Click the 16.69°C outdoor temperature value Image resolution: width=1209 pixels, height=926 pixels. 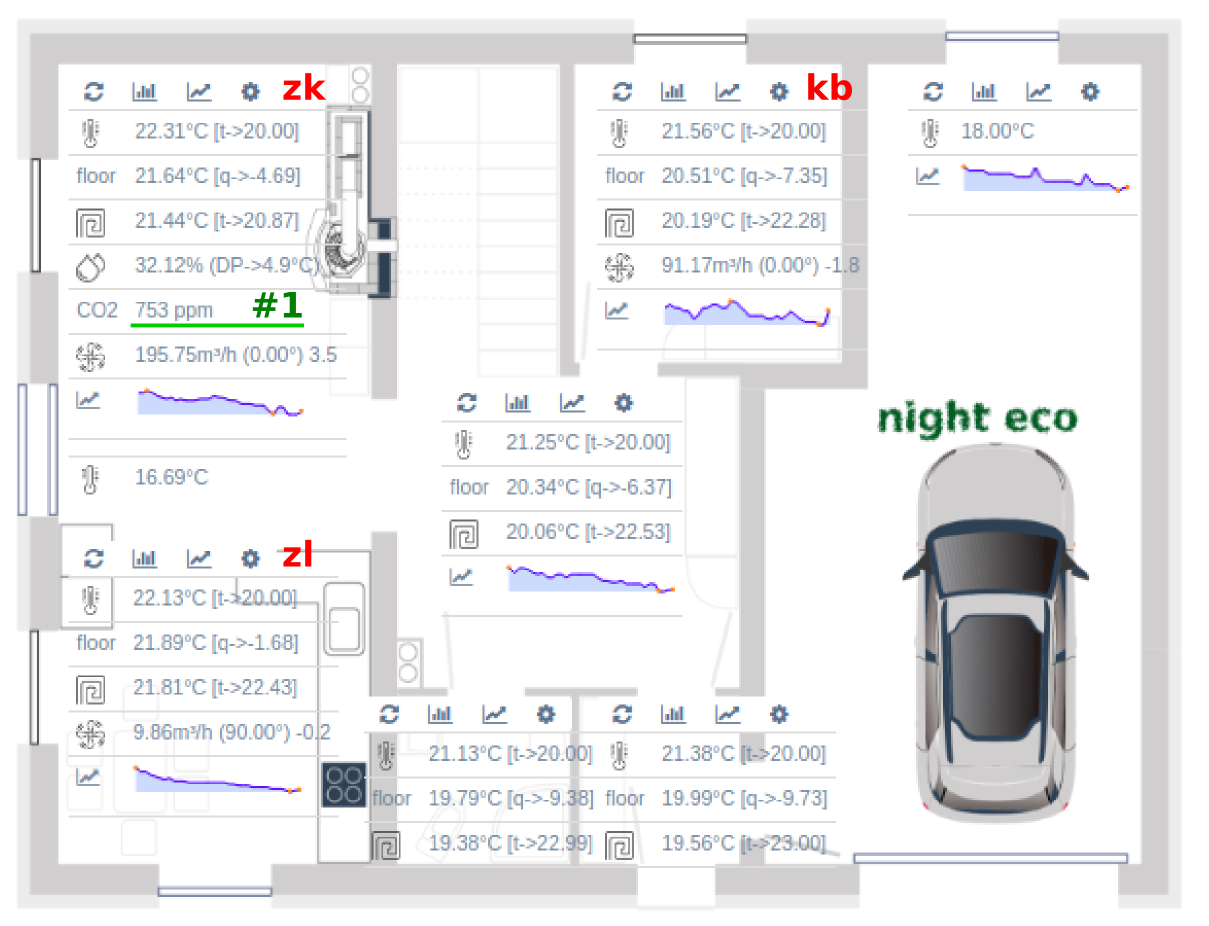pyautogui.click(x=171, y=478)
